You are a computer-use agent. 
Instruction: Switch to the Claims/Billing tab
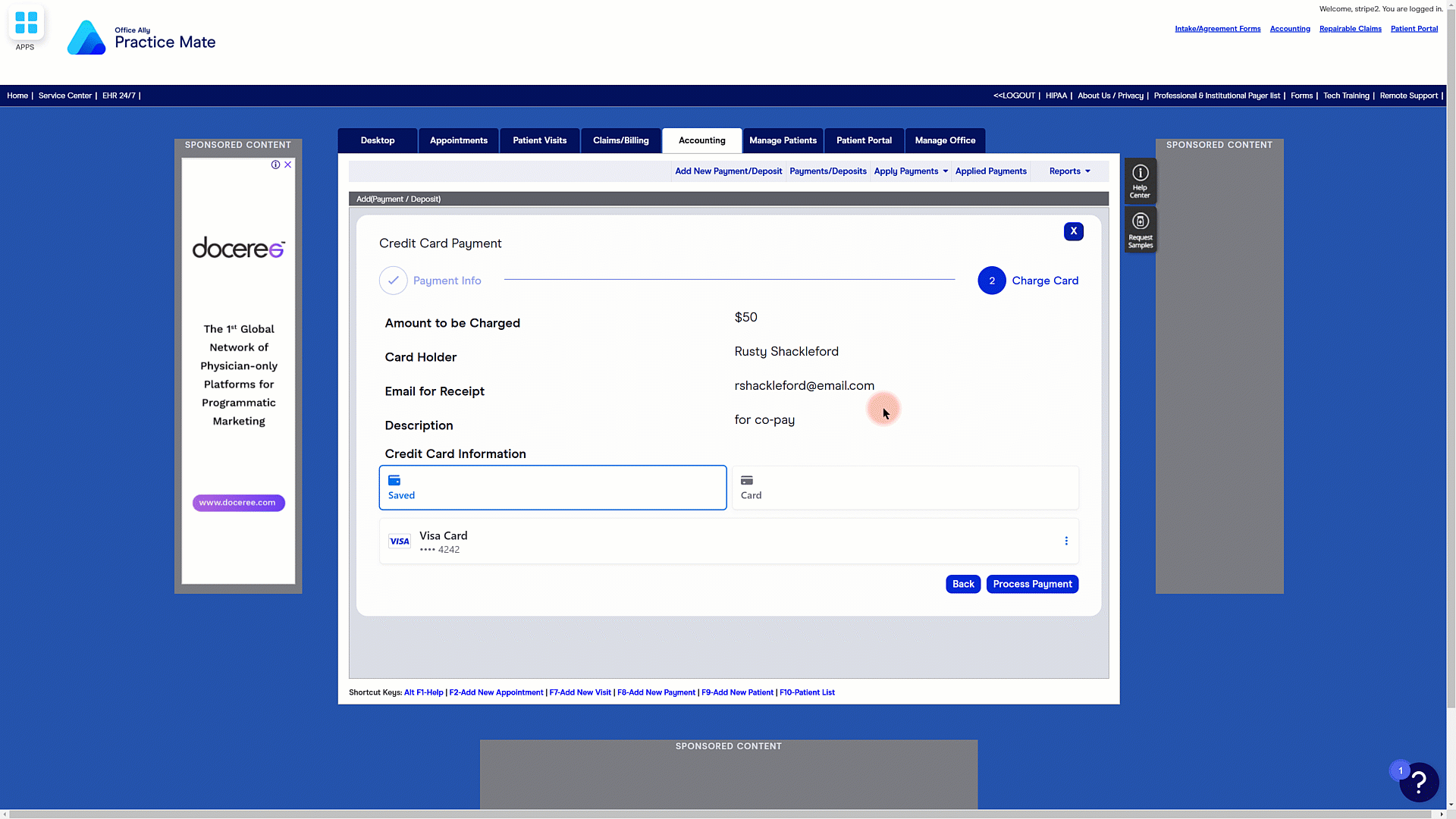pos(620,141)
